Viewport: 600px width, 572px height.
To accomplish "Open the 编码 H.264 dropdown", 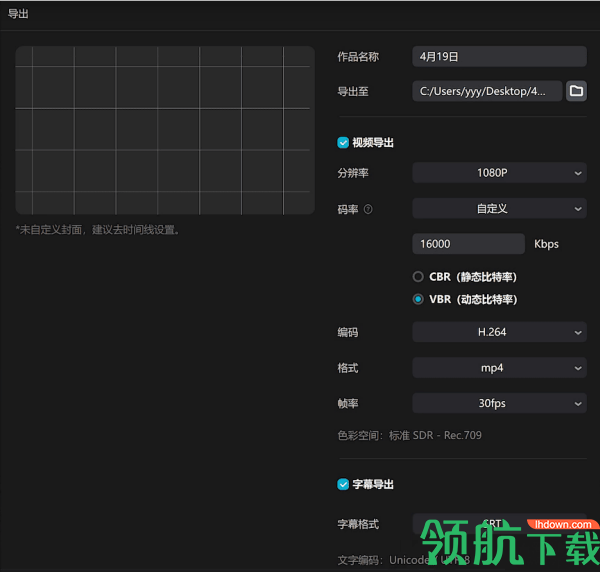I will (499, 332).
